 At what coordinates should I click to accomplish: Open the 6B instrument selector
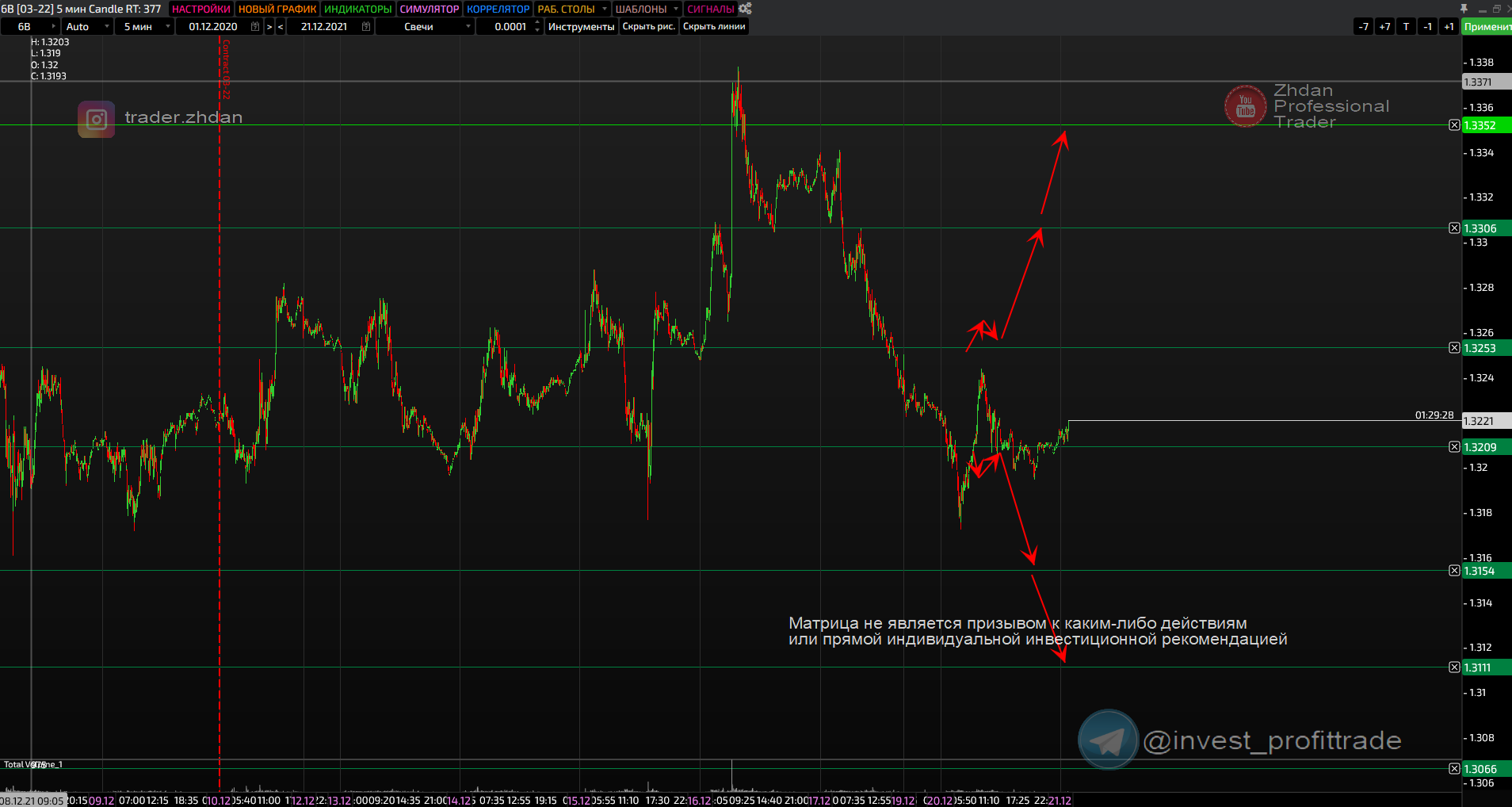coord(30,27)
